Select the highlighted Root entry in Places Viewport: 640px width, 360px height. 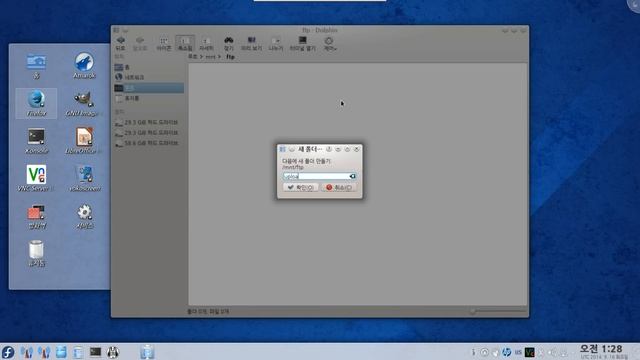[x=149, y=88]
